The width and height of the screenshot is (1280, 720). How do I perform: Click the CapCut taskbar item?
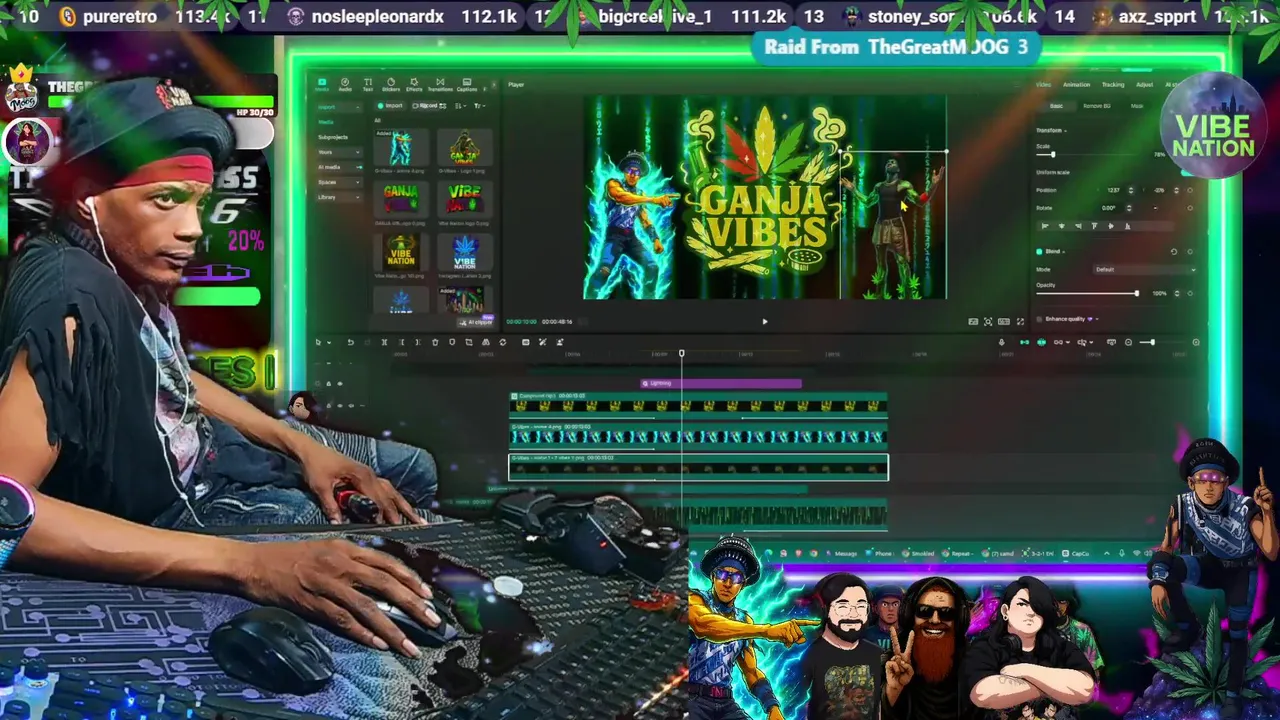[x=1074, y=553]
